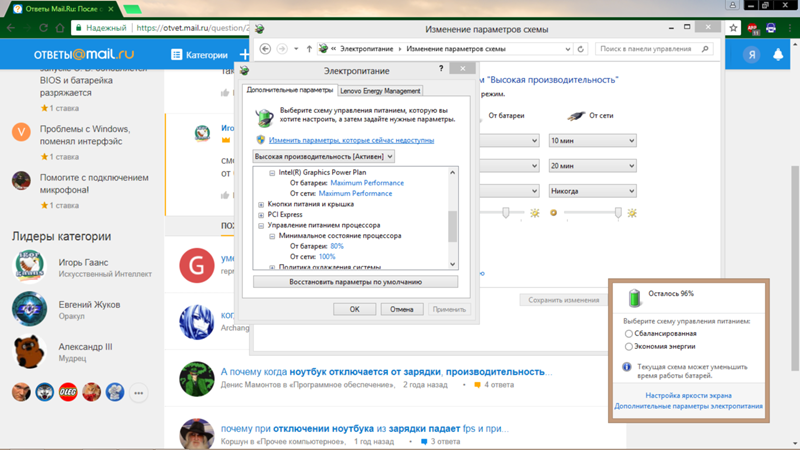Viewport: 800px width, 450px height.
Task: Click the browser back arrow
Action: click(11, 28)
